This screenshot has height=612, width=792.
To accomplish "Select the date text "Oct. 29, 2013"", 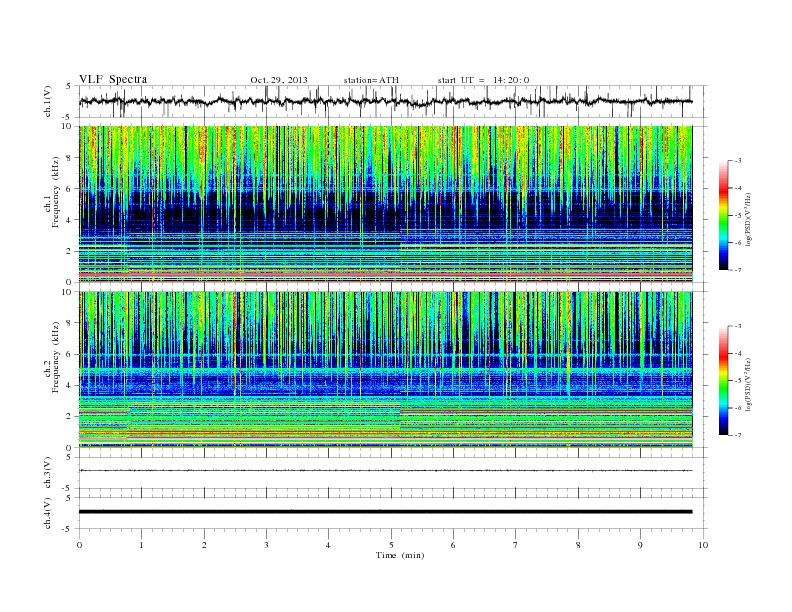I will point(279,80).
